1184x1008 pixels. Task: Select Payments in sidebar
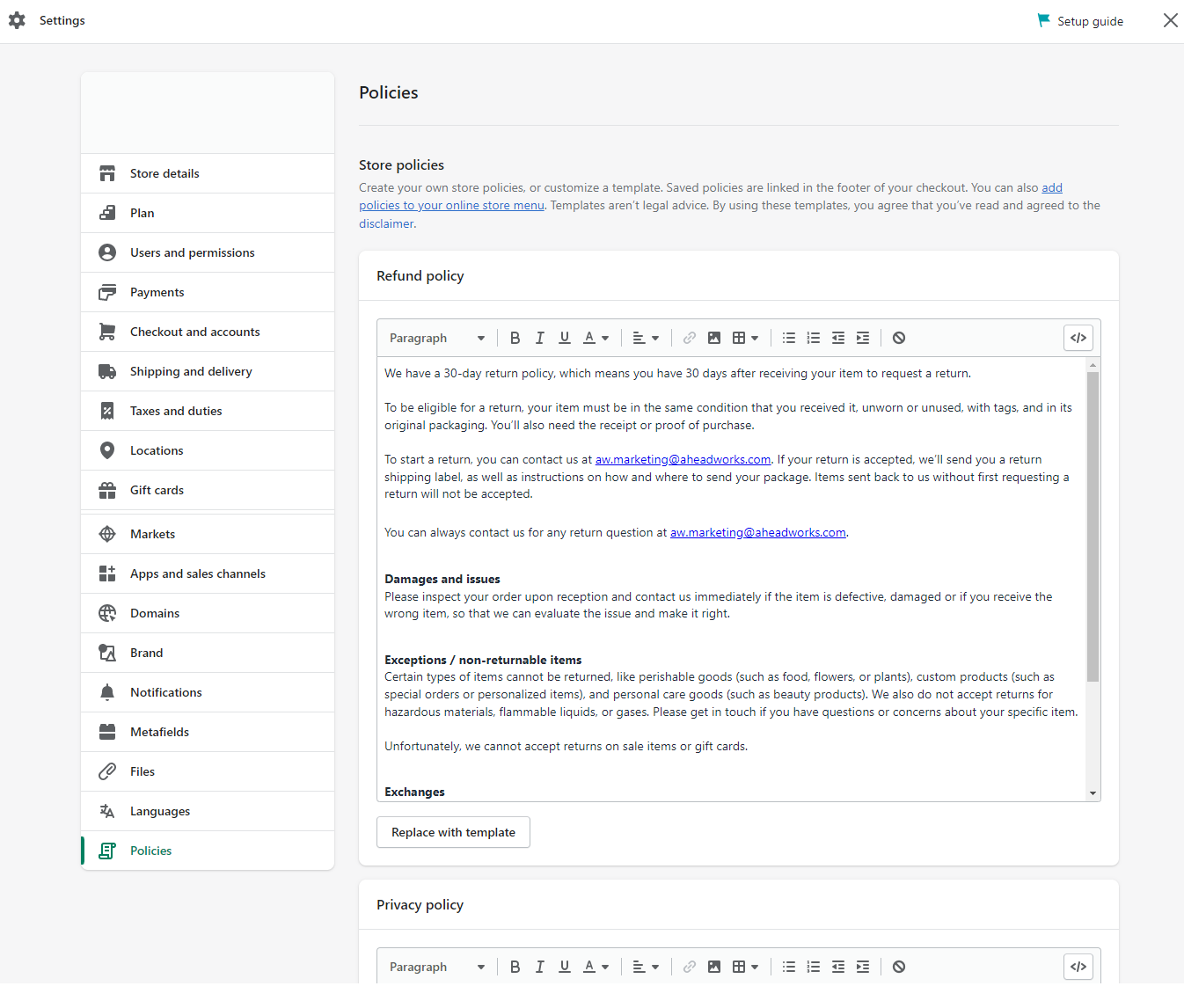[208, 292]
